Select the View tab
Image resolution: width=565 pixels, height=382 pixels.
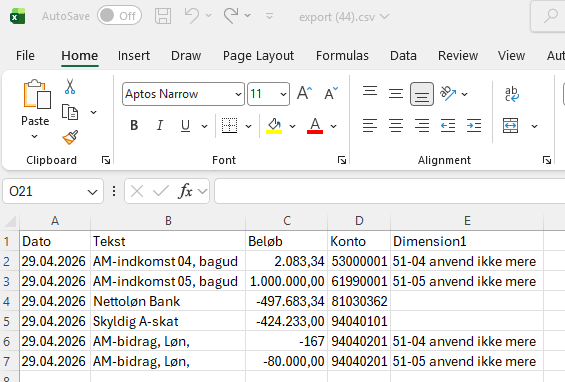(511, 56)
